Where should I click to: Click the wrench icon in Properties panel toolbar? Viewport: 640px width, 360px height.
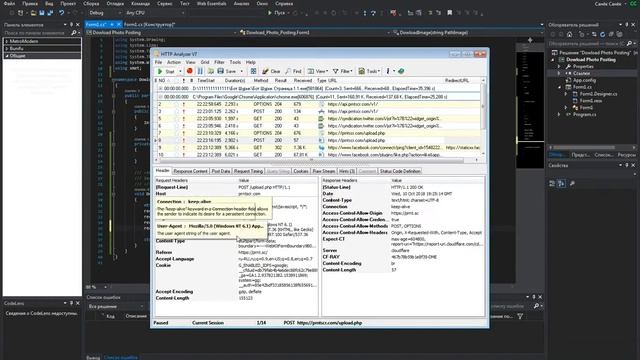point(572,184)
